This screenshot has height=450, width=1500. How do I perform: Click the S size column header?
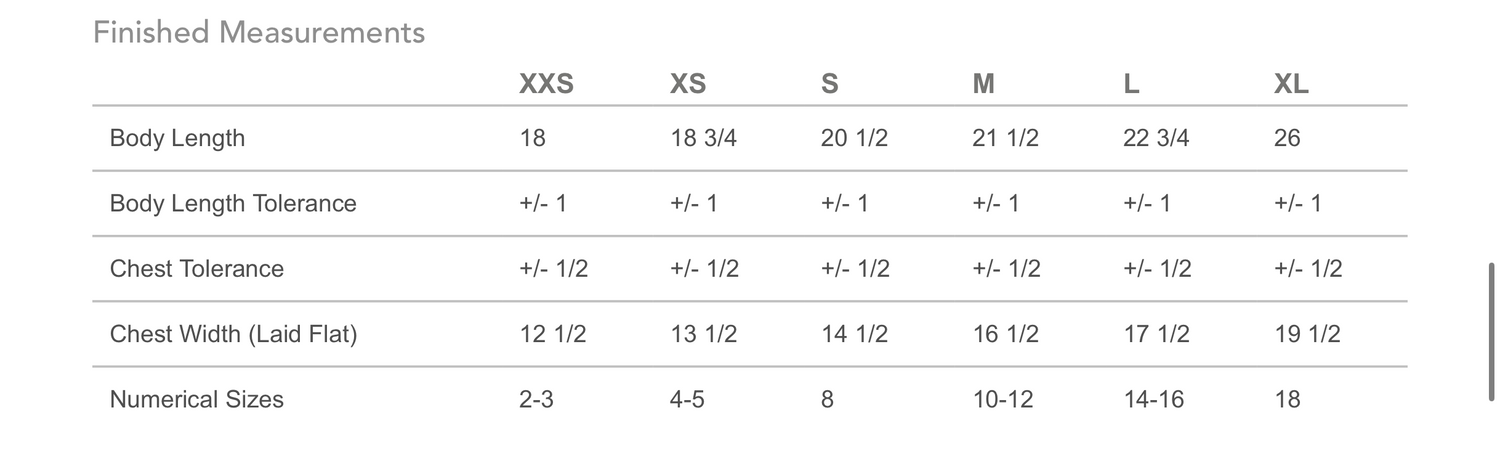click(829, 84)
